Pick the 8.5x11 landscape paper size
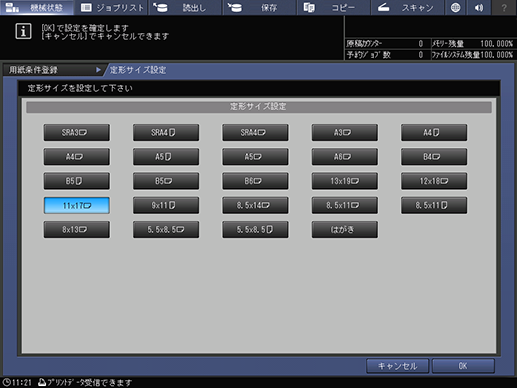Screen dimensions: 517x388 pyautogui.click(x=345, y=205)
